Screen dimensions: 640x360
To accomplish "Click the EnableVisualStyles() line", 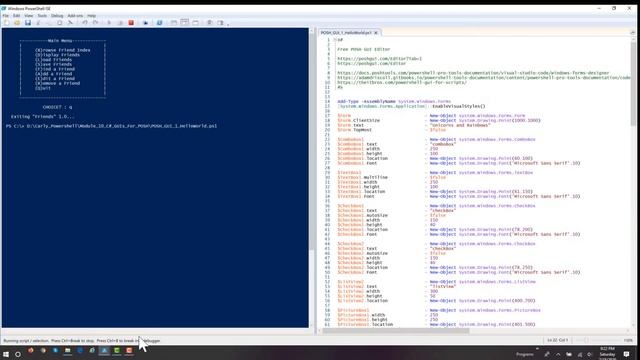I will pyautogui.click(x=411, y=106).
